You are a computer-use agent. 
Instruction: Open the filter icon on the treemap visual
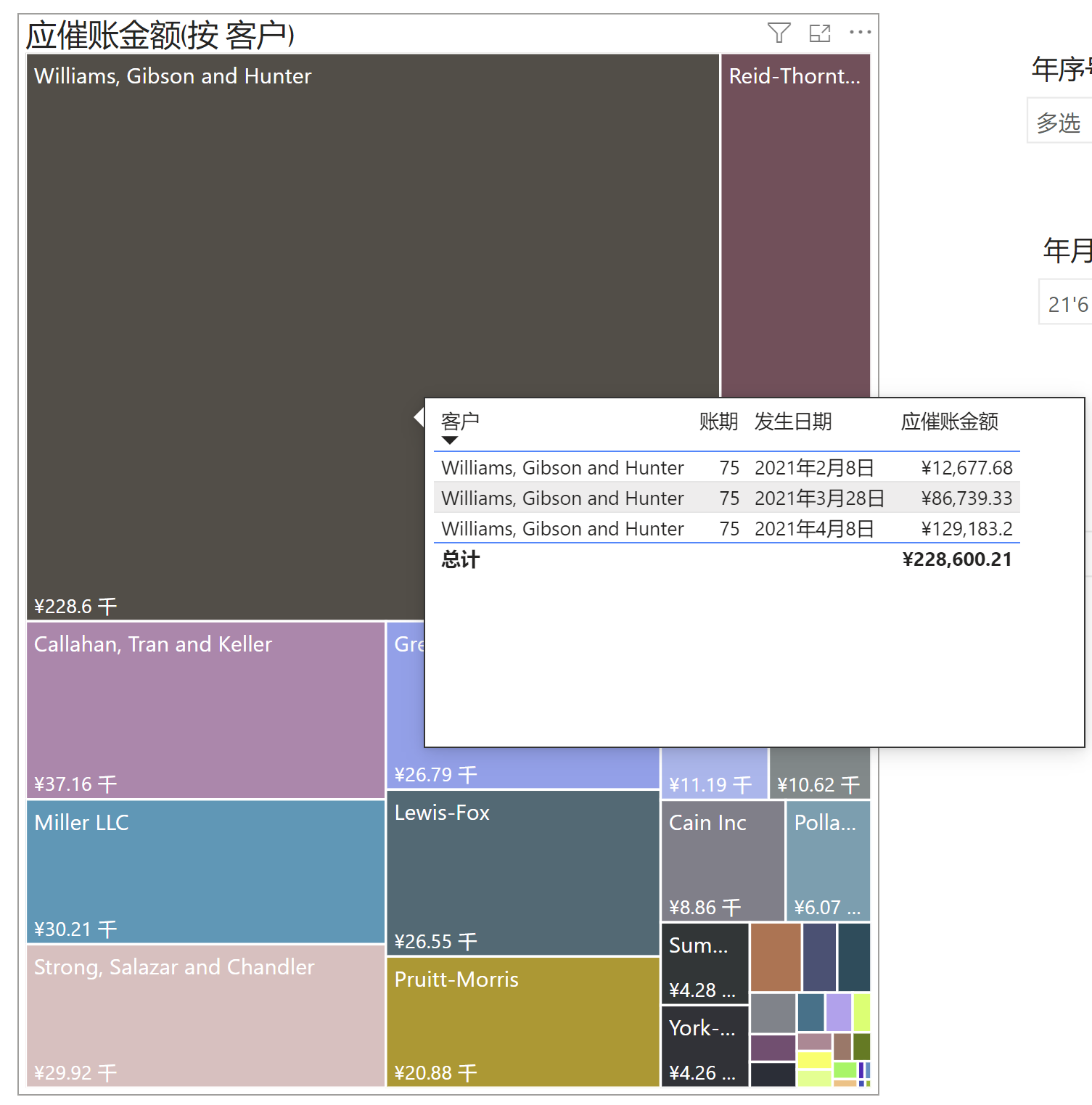coord(779,33)
